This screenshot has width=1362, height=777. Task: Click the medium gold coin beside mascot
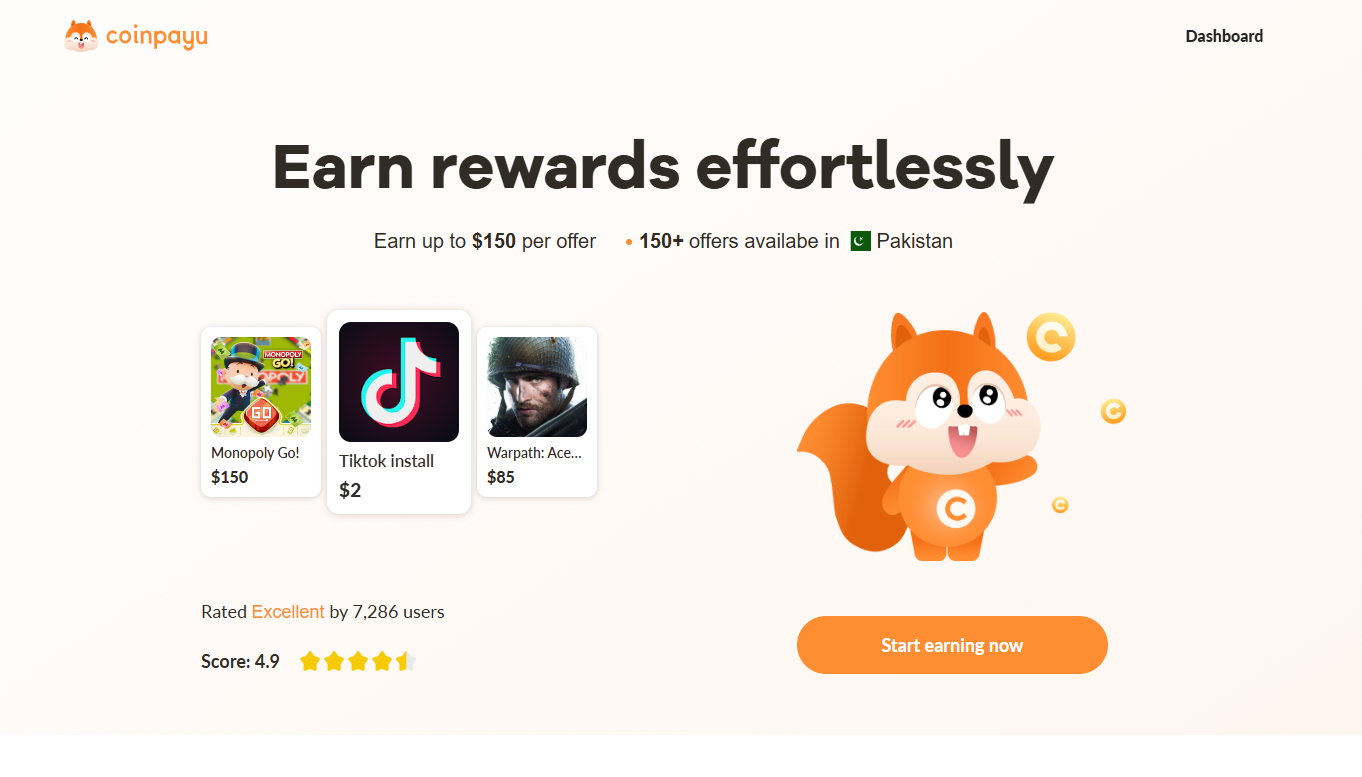click(x=1113, y=411)
